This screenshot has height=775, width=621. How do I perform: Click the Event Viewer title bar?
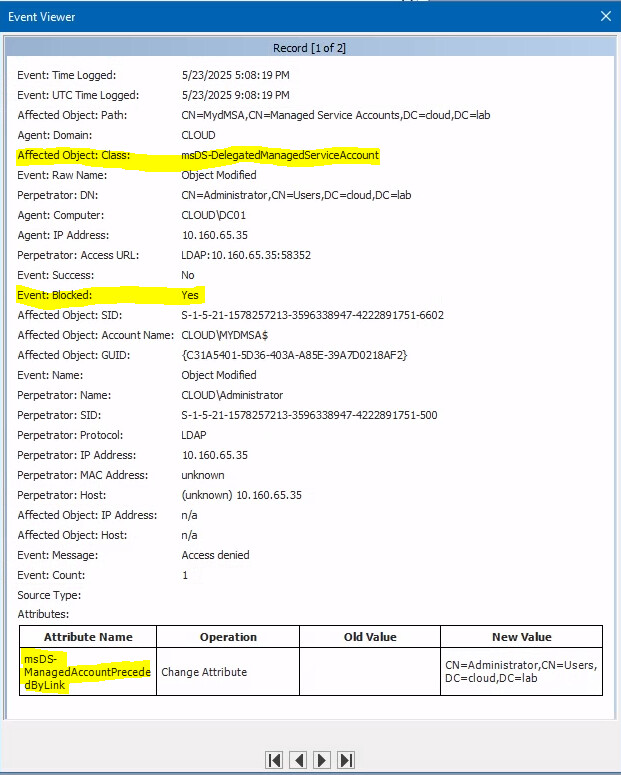pos(250,16)
